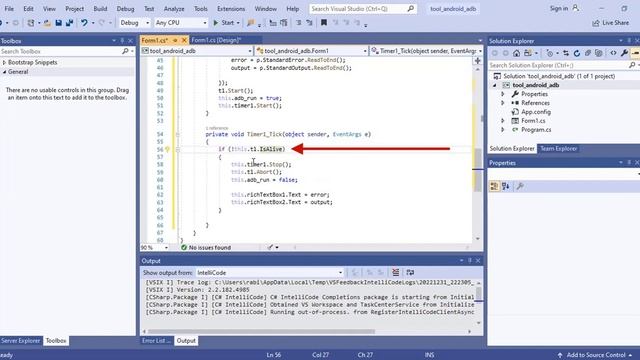Click Clear All icon in Output panel
This screenshot has height=360, width=640.
pyautogui.click(x=396, y=272)
